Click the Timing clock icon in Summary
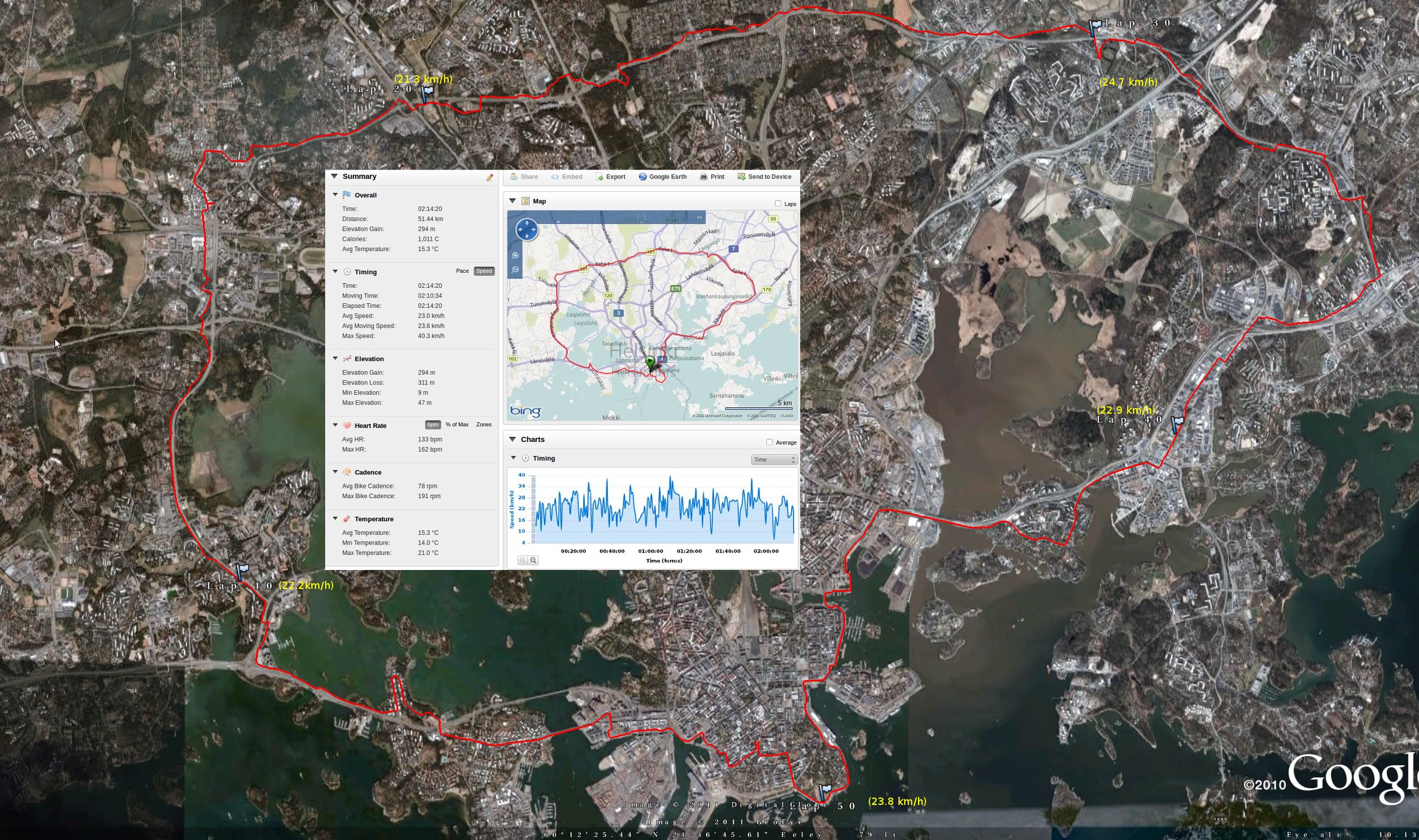This screenshot has height=840, width=1419. coord(347,272)
